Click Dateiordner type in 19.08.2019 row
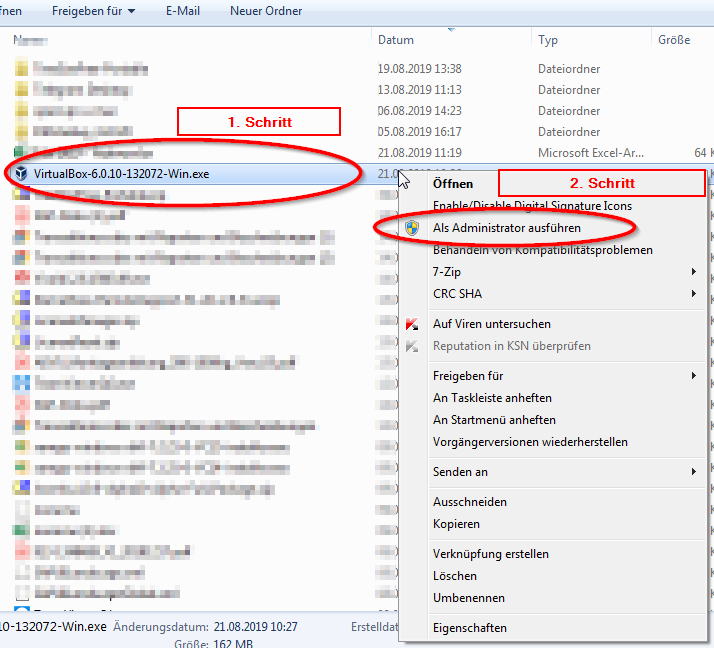 pyautogui.click(x=569, y=69)
